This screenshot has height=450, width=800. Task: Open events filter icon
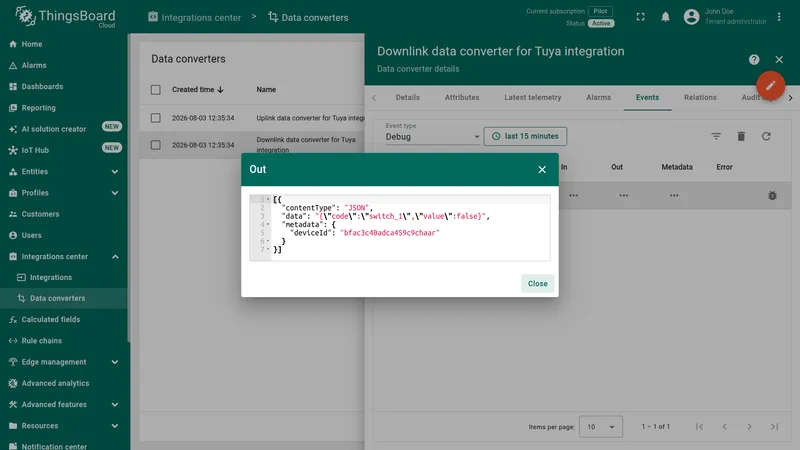click(x=716, y=136)
